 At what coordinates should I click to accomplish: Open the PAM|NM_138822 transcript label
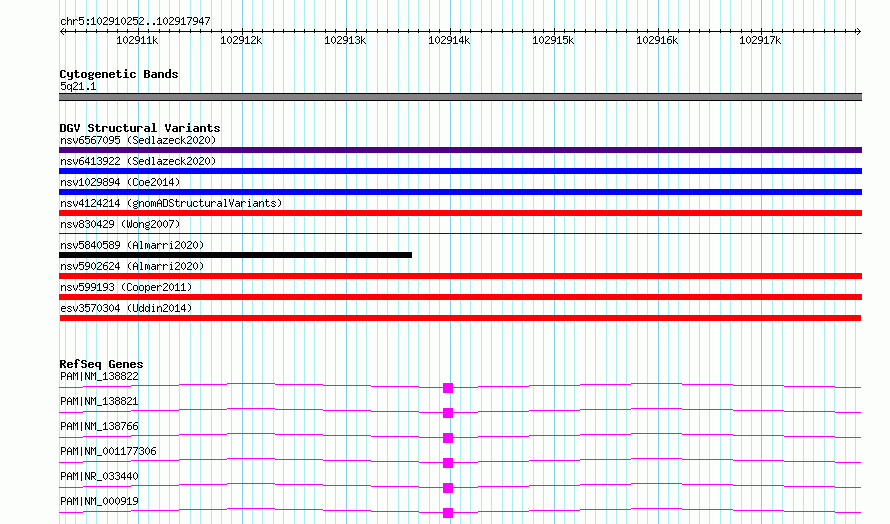point(99,376)
